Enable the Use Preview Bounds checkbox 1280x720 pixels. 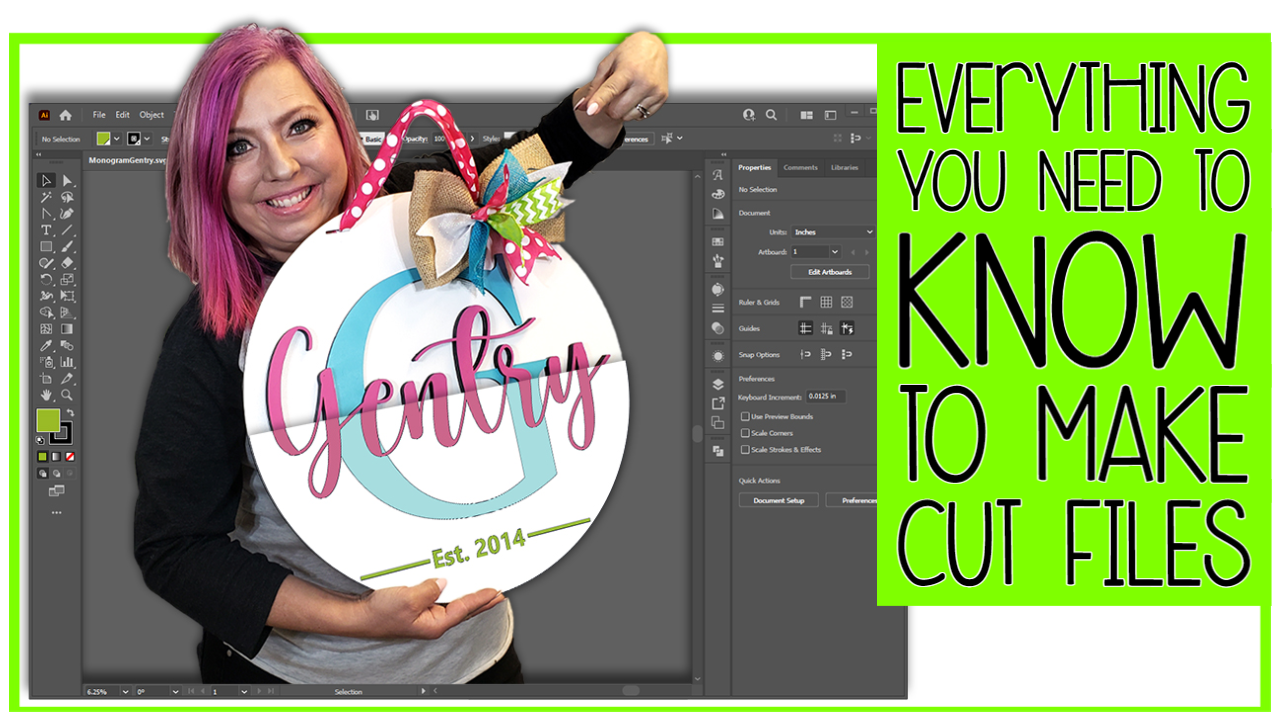(x=744, y=416)
